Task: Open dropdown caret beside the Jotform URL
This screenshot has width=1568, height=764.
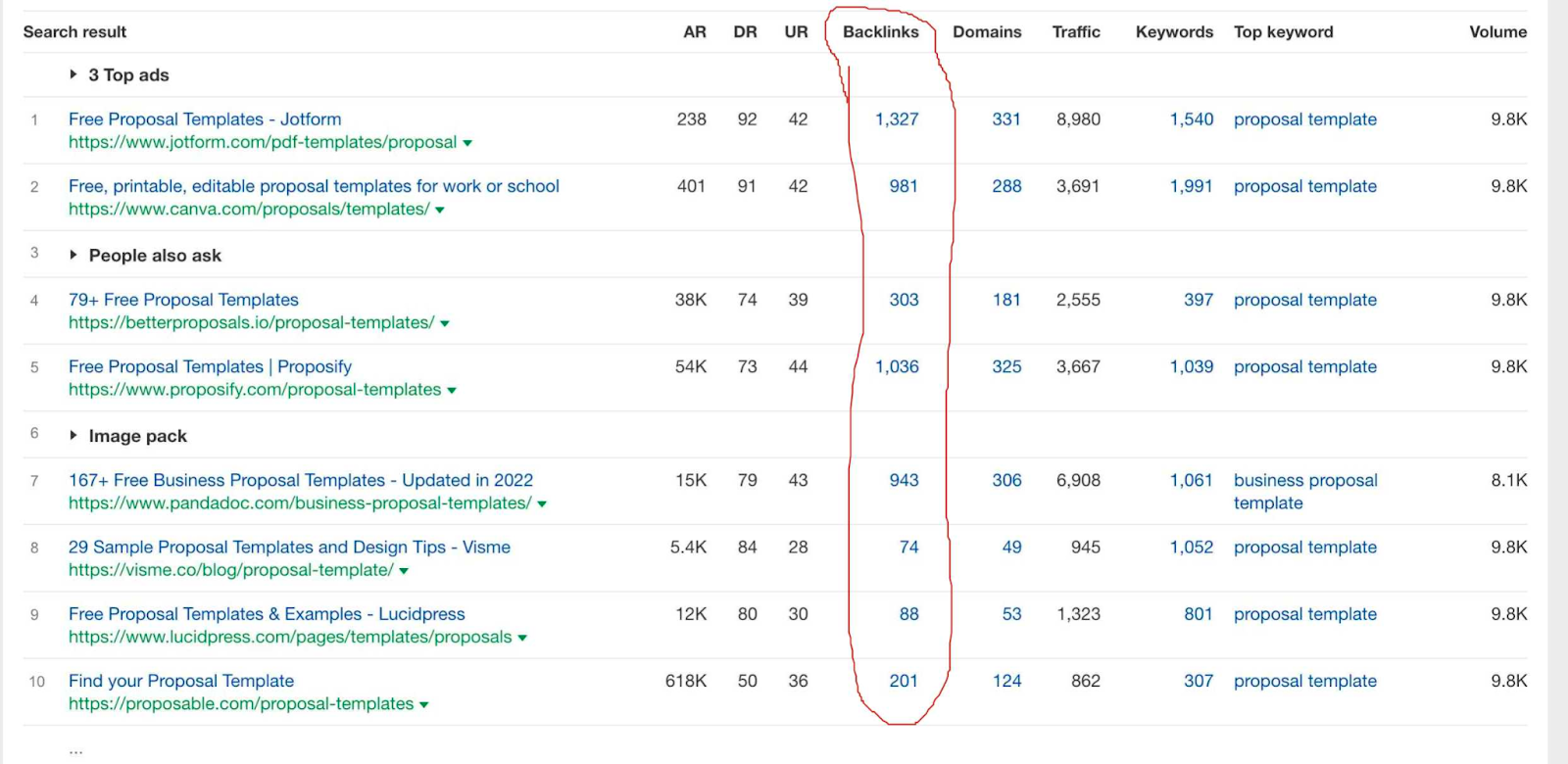Action: click(467, 143)
